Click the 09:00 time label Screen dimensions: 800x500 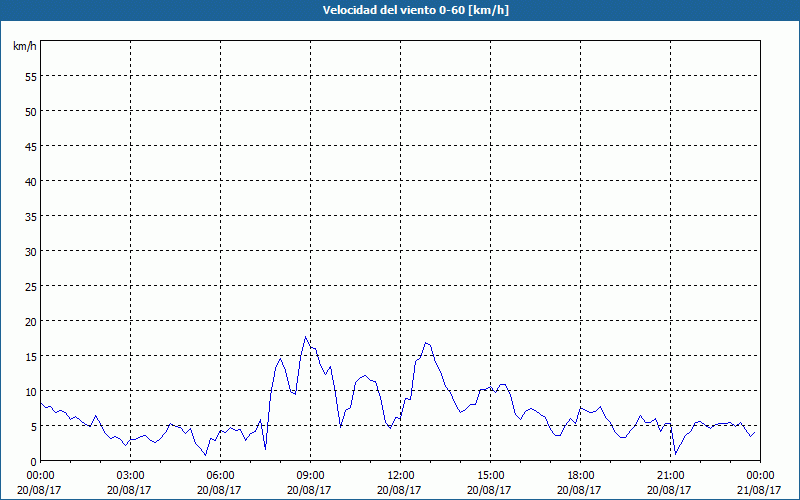point(310,476)
